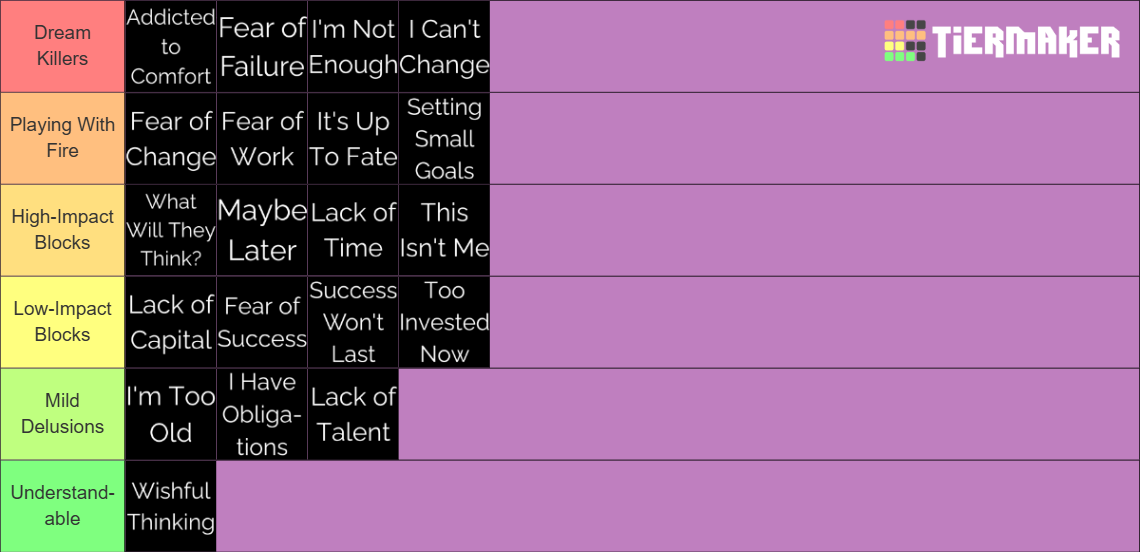Select the Mild Delusions tier label

click(63, 414)
